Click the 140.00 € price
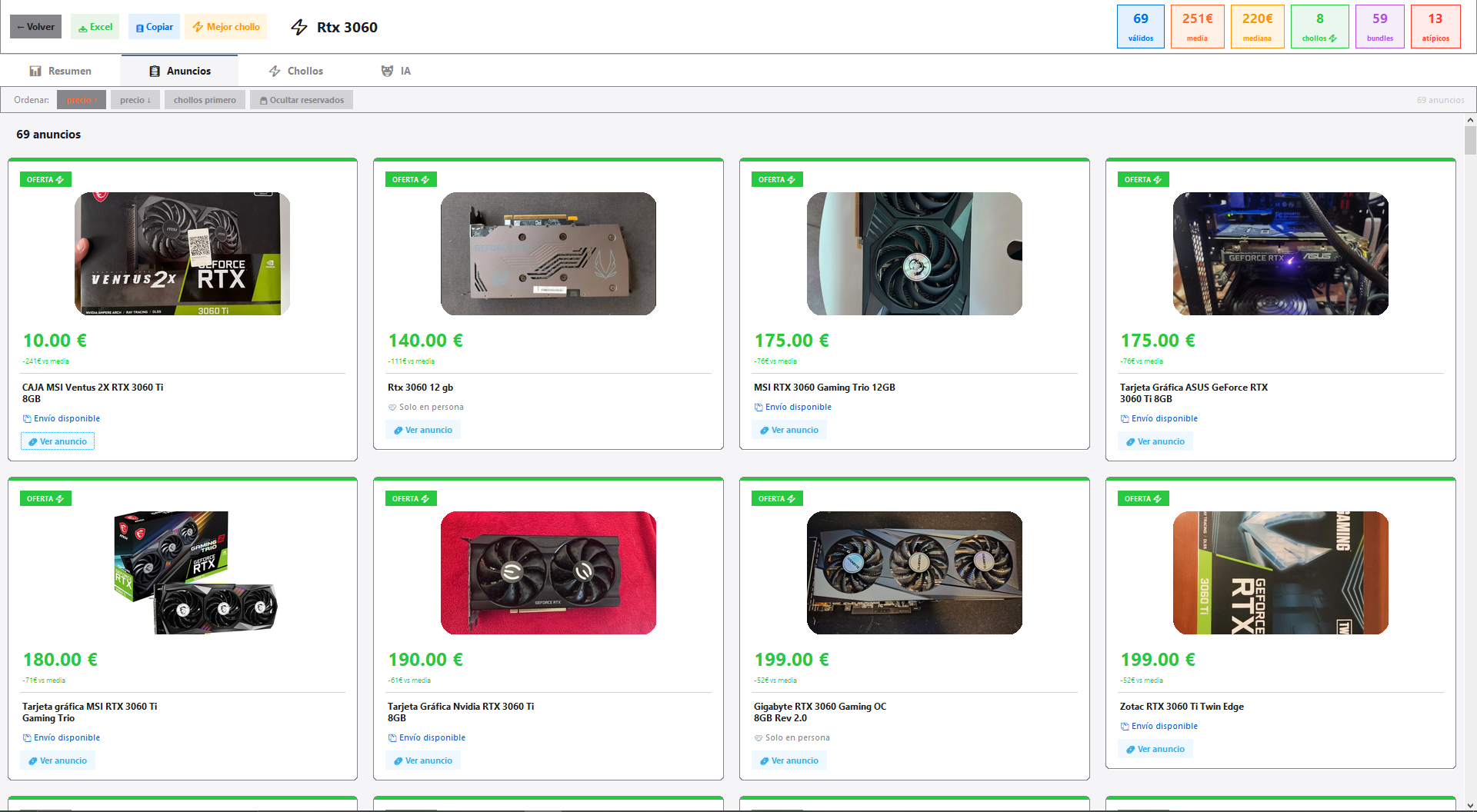1477x812 pixels. 425,341
